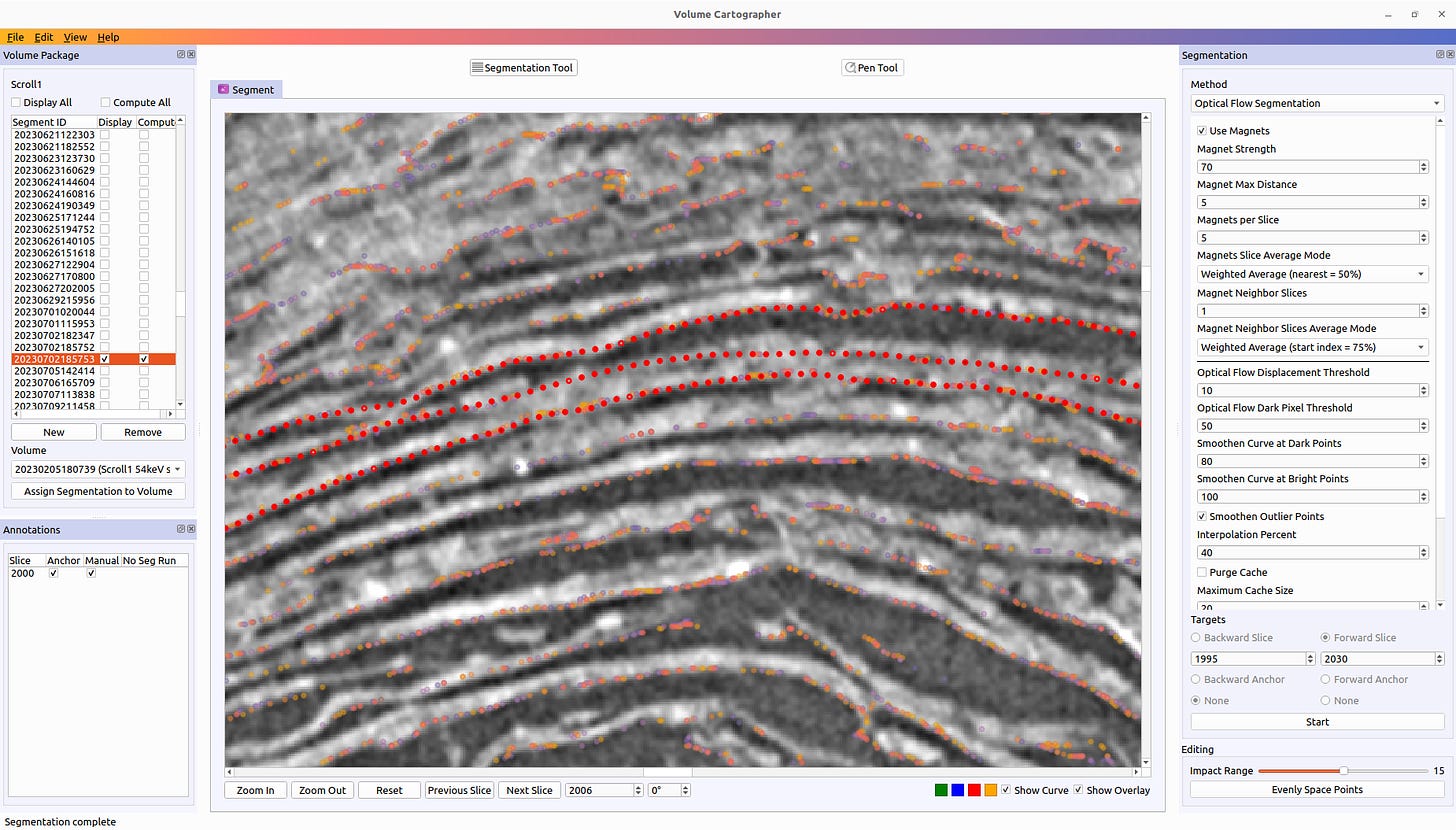Click Assign Segmentation to Volume
Image resolution: width=1456 pixels, height=830 pixels.
98,491
